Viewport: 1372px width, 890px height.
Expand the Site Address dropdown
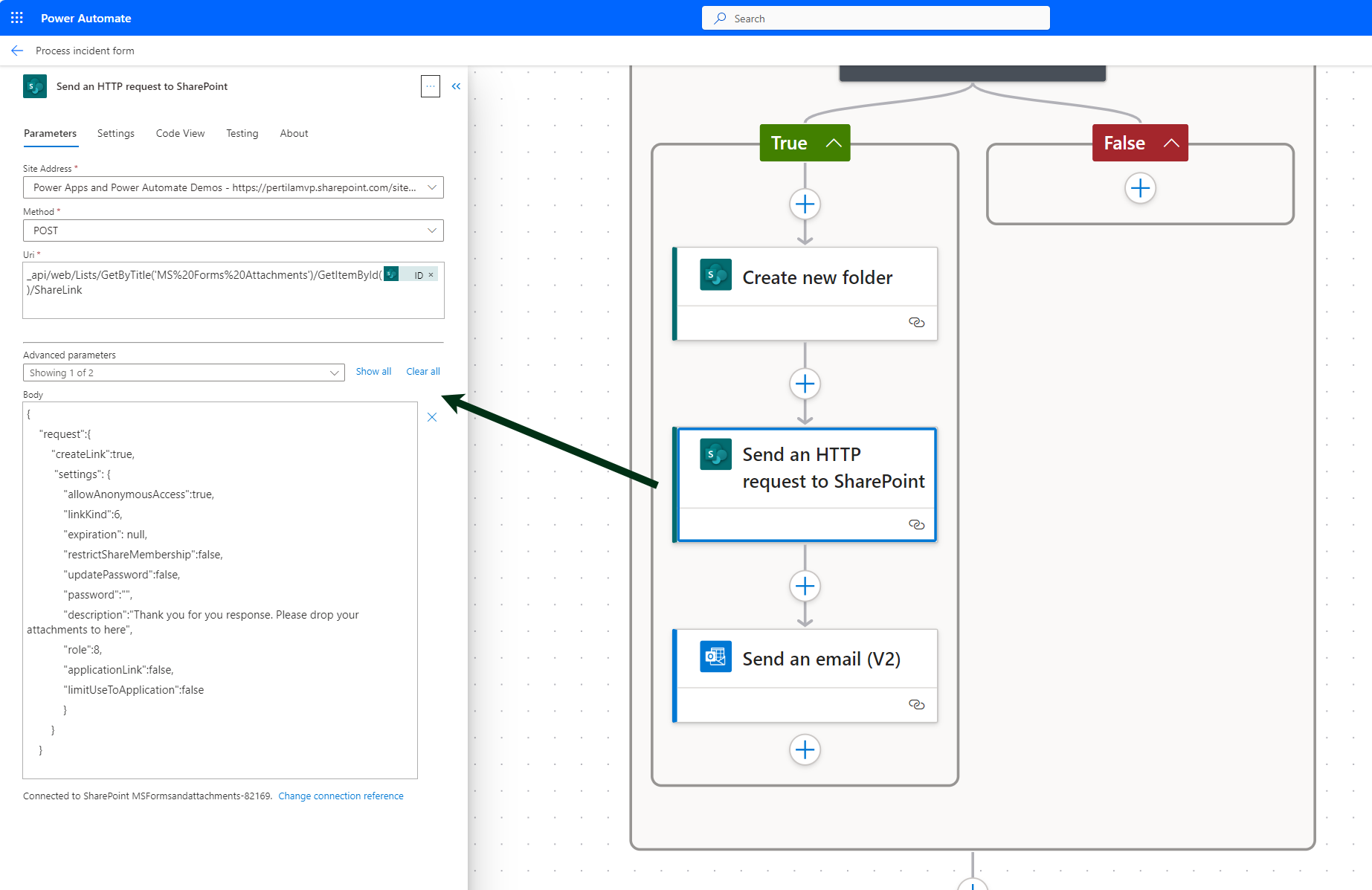(431, 187)
